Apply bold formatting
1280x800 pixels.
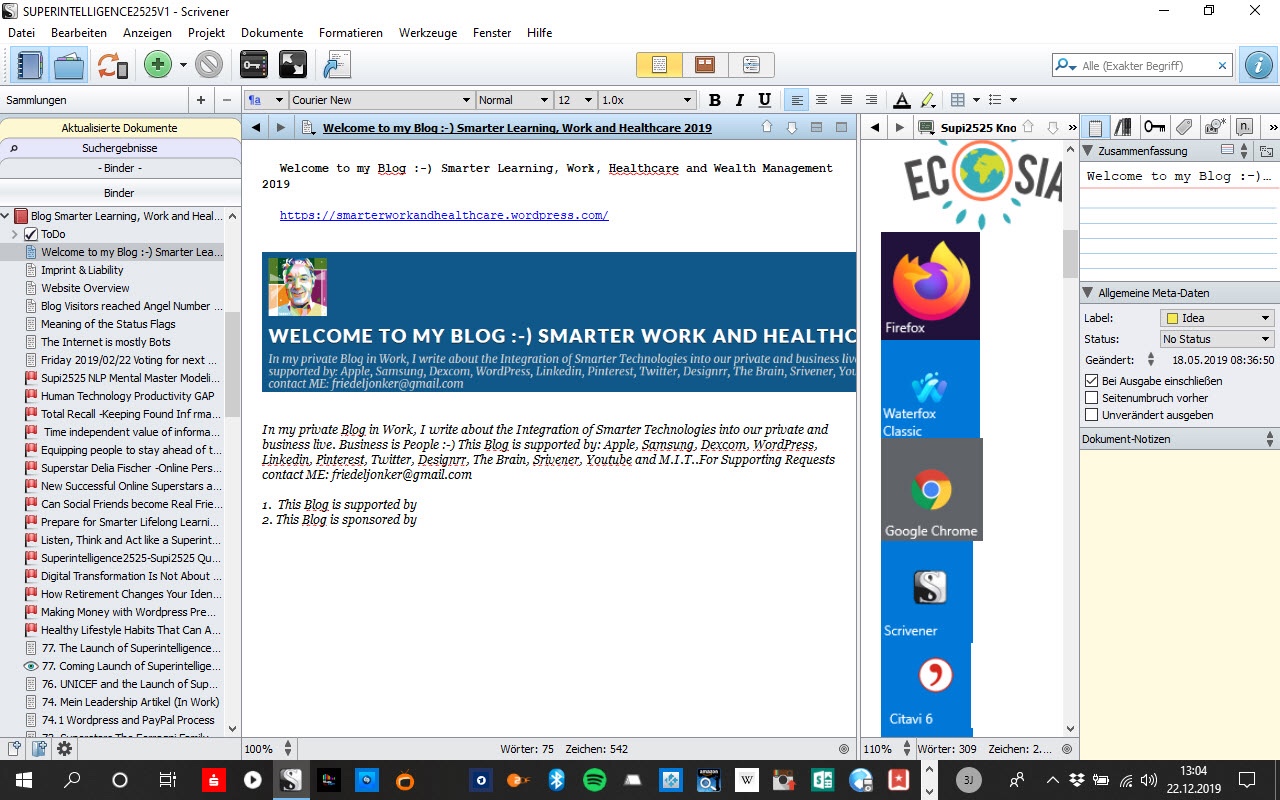(x=714, y=100)
